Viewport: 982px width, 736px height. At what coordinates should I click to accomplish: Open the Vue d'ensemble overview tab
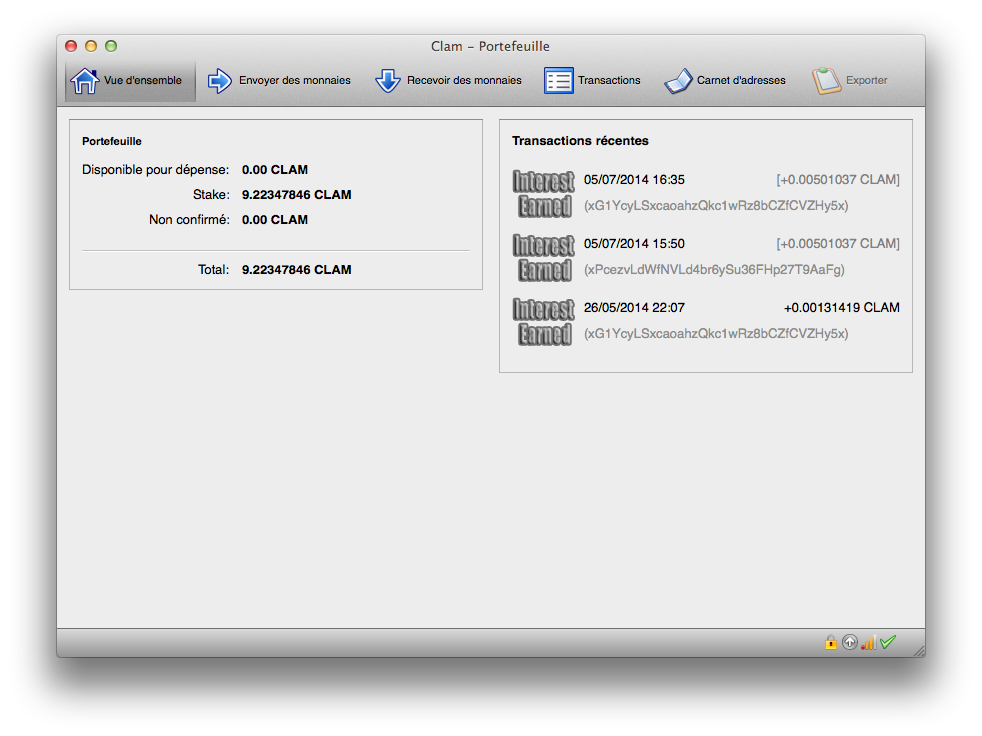pos(130,81)
